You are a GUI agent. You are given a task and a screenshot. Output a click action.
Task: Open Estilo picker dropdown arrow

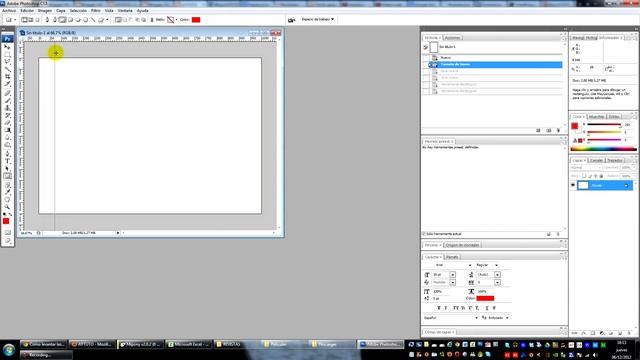tap(176, 20)
